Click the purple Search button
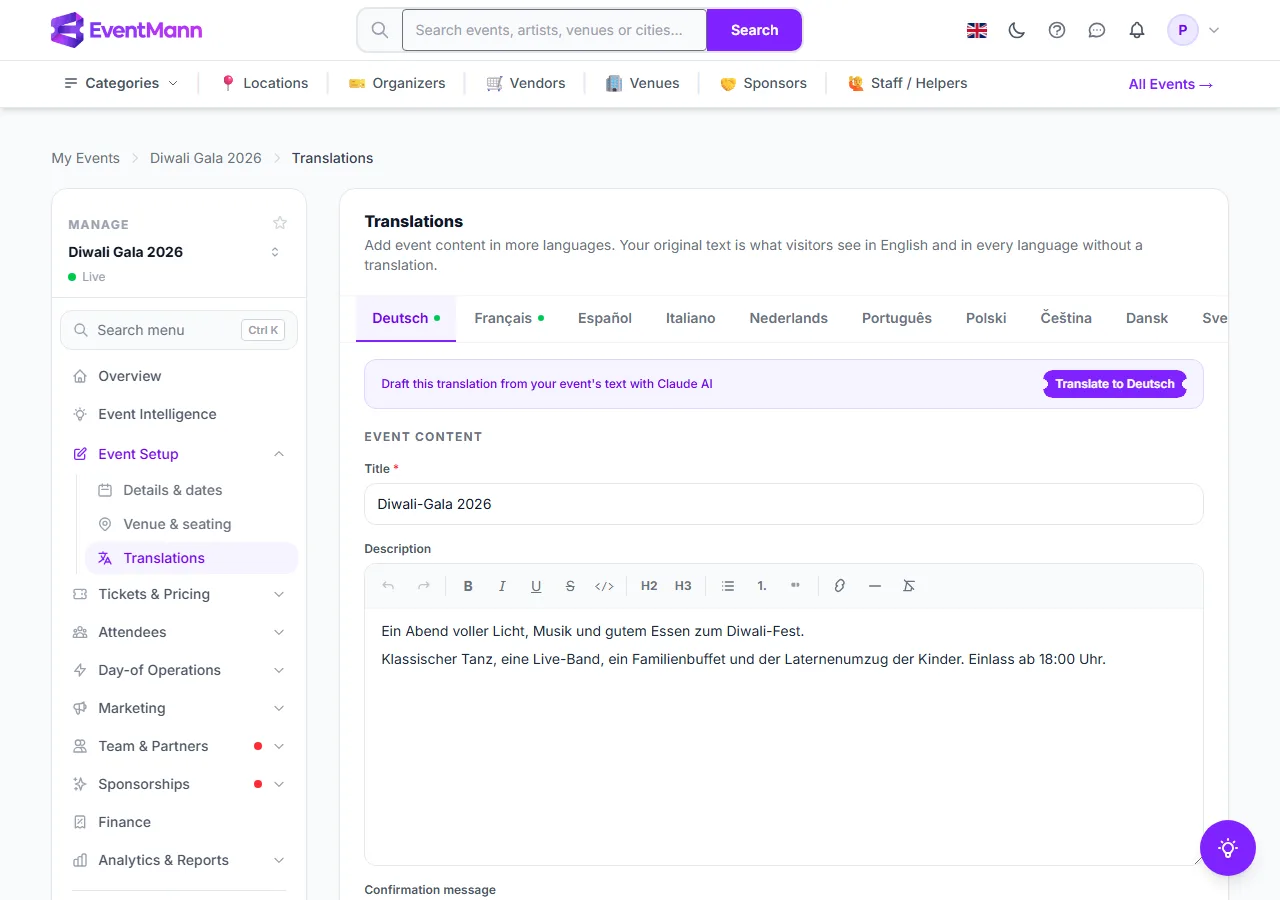Viewport: 1280px width, 900px height. click(x=754, y=30)
